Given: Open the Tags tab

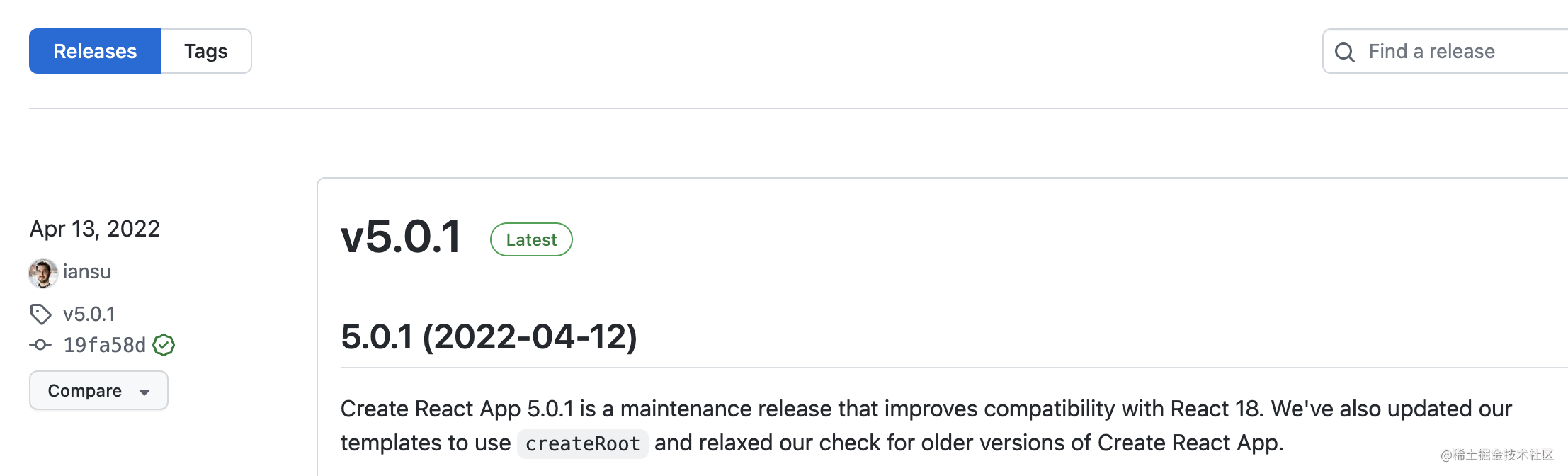Looking at the screenshot, I should pos(206,51).
